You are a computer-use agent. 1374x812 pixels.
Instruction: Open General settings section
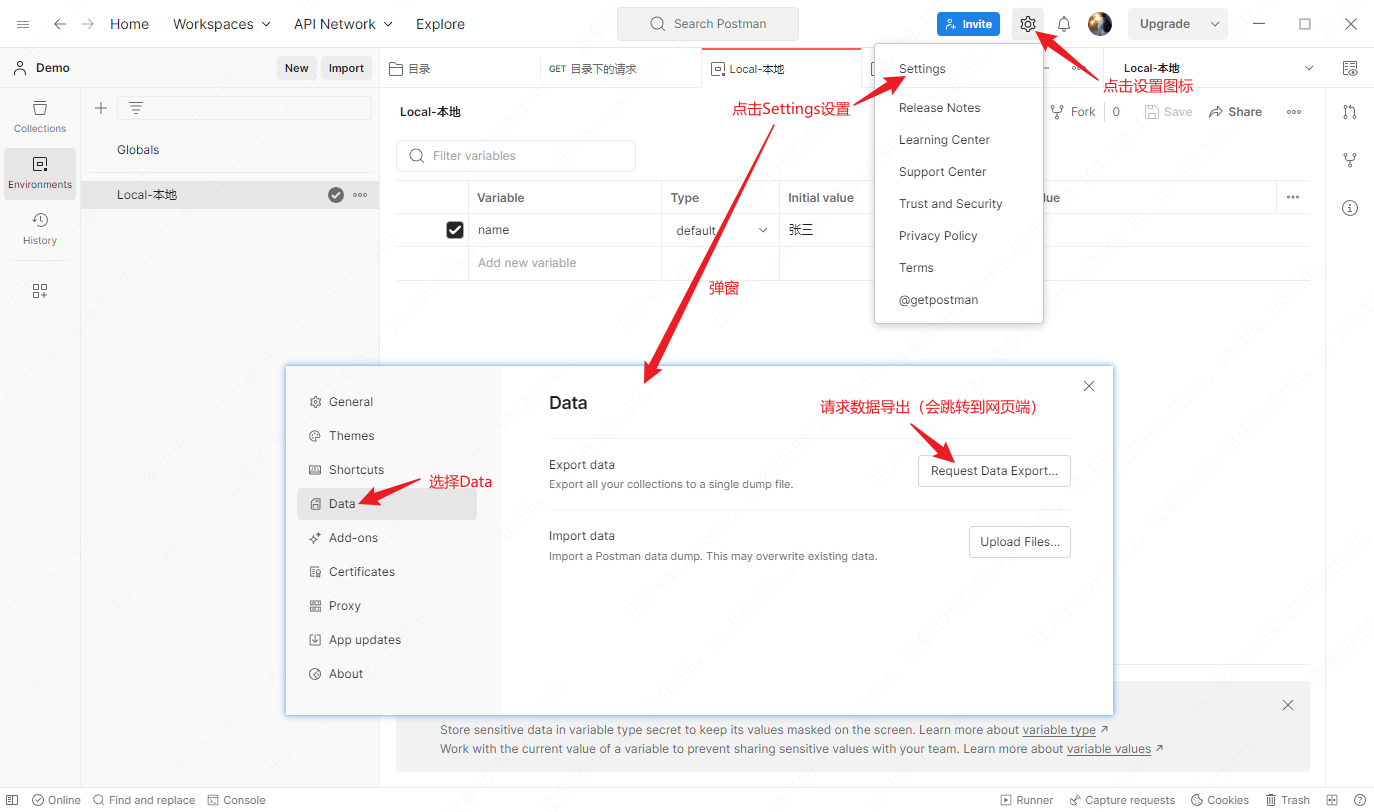point(387,402)
